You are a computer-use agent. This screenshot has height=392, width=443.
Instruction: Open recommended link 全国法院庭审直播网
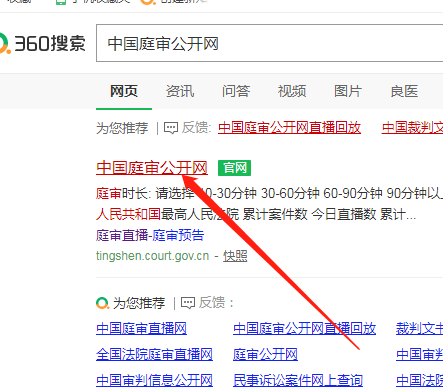pos(154,354)
